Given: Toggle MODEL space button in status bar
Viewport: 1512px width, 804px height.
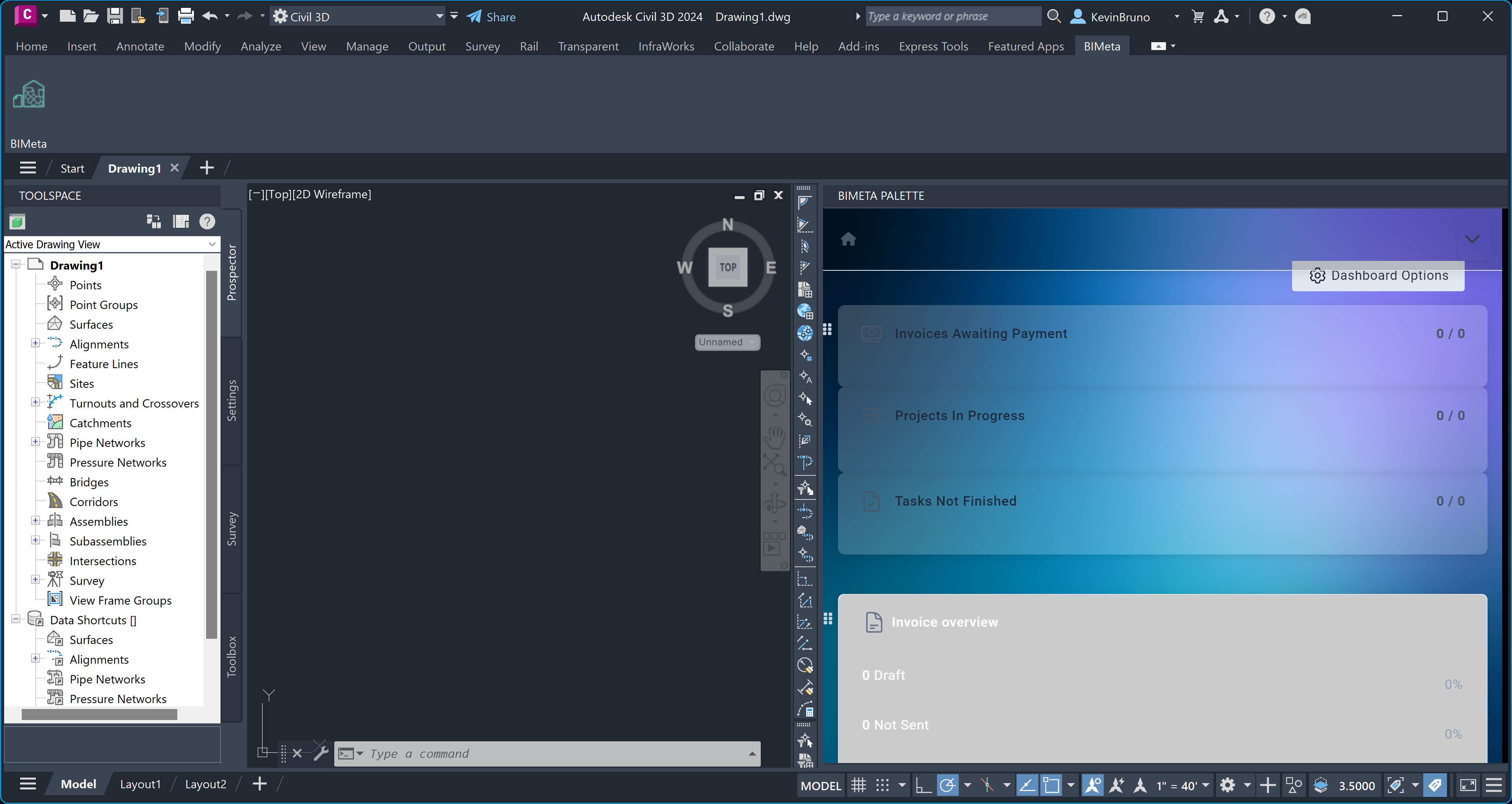Looking at the screenshot, I should pyautogui.click(x=821, y=786).
